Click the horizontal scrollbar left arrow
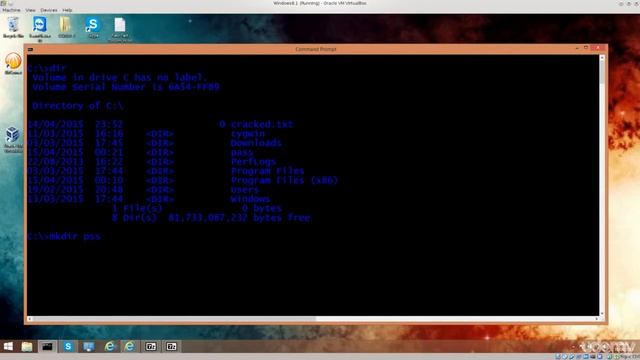Image resolution: width=640 pixels, height=360 pixels. click(x=29, y=319)
